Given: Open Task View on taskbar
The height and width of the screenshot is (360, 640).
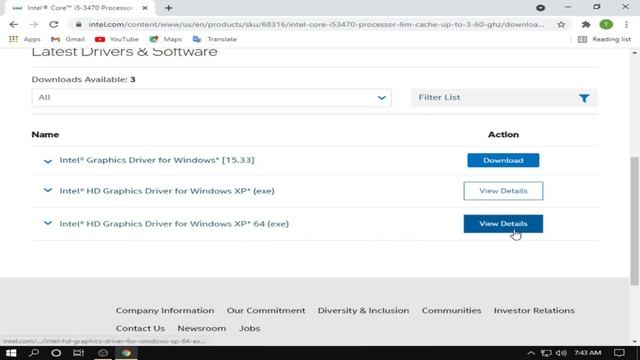Looking at the screenshot, I should click(78, 353).
